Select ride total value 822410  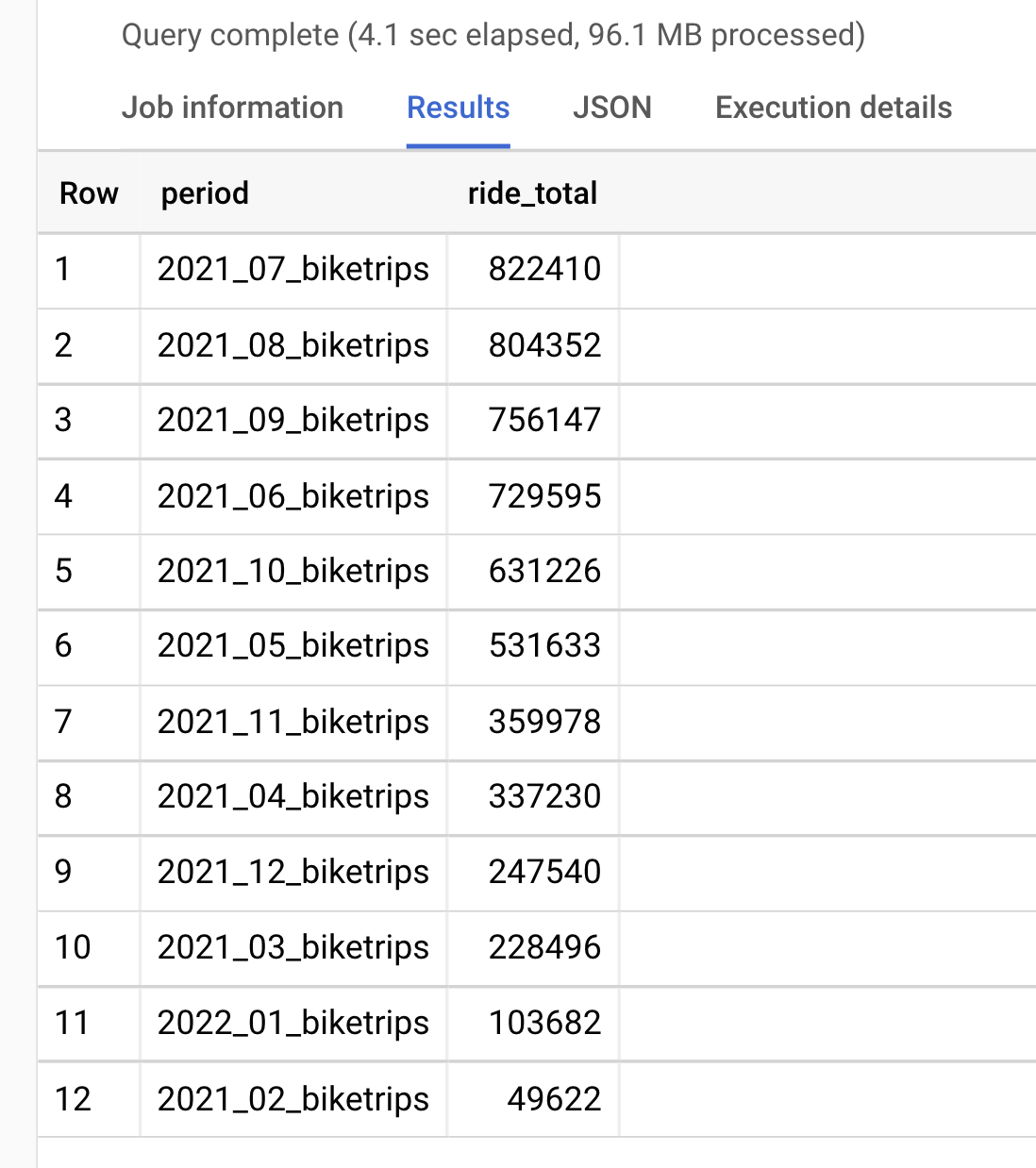[544, 269]
